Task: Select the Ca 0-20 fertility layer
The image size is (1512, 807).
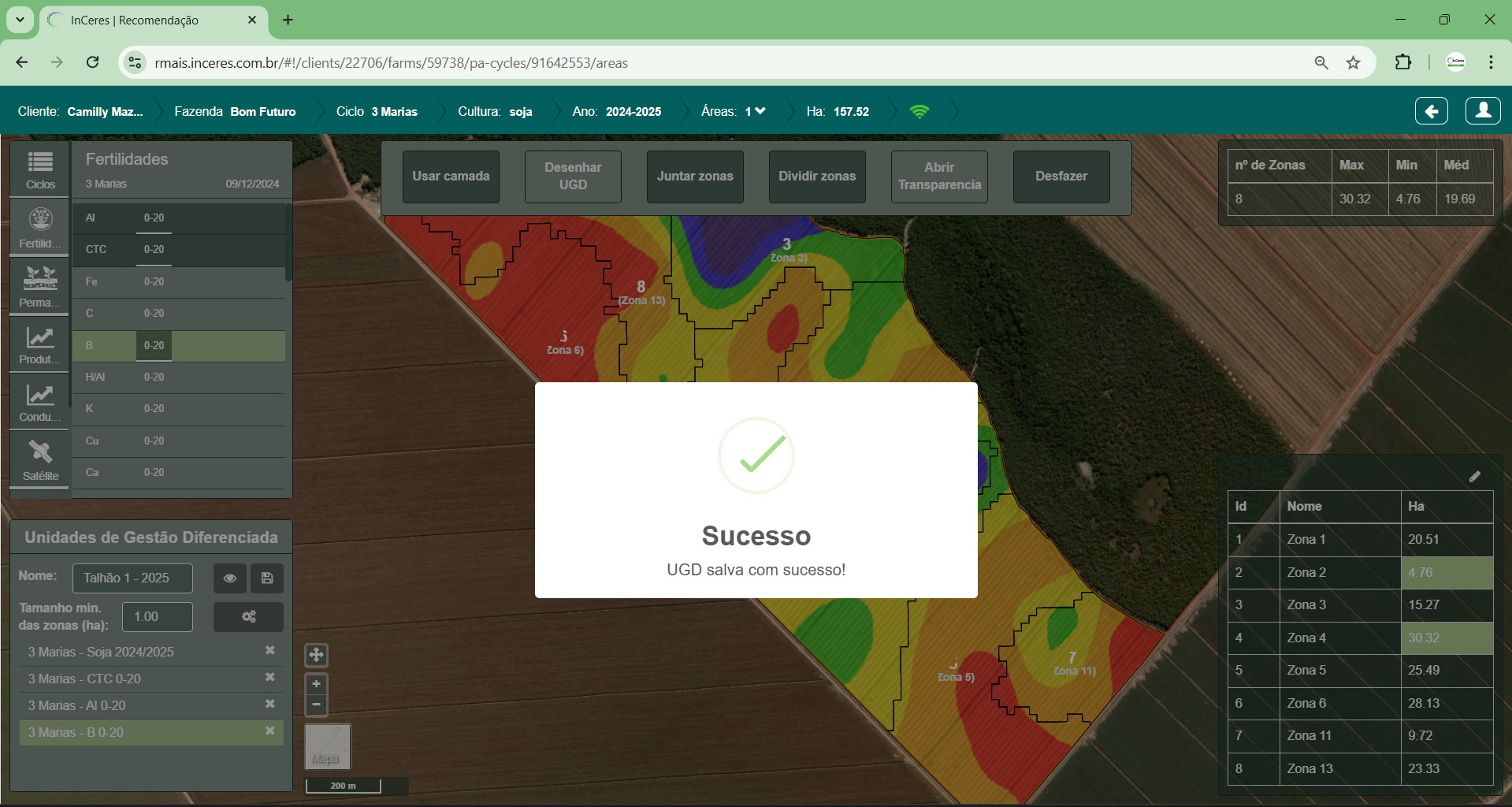Action: click(x=179, y=473)
